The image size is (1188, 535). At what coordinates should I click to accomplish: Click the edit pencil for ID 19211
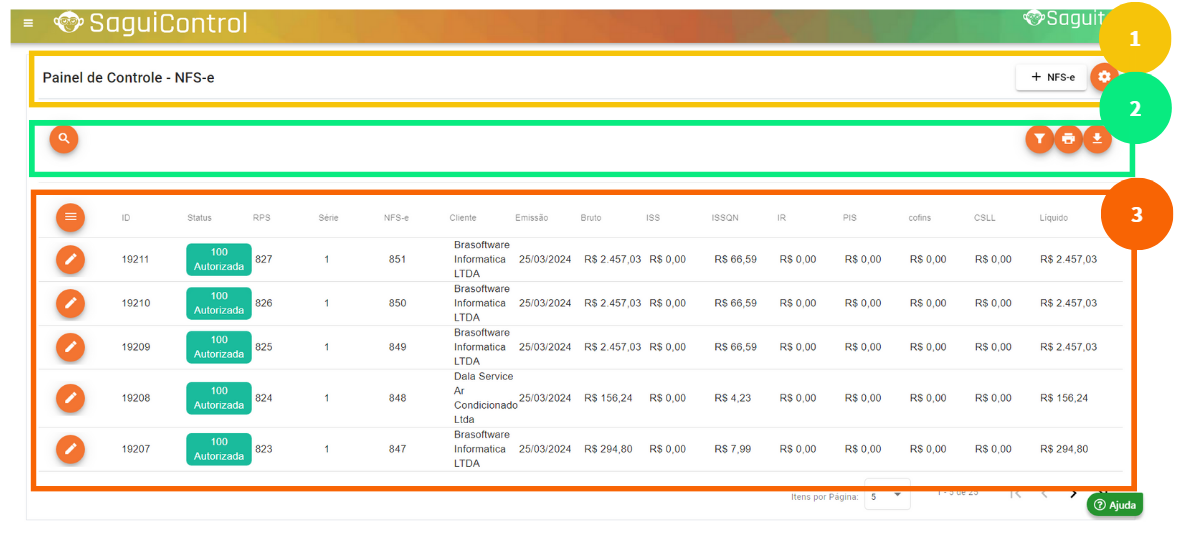tap(70, 259)
